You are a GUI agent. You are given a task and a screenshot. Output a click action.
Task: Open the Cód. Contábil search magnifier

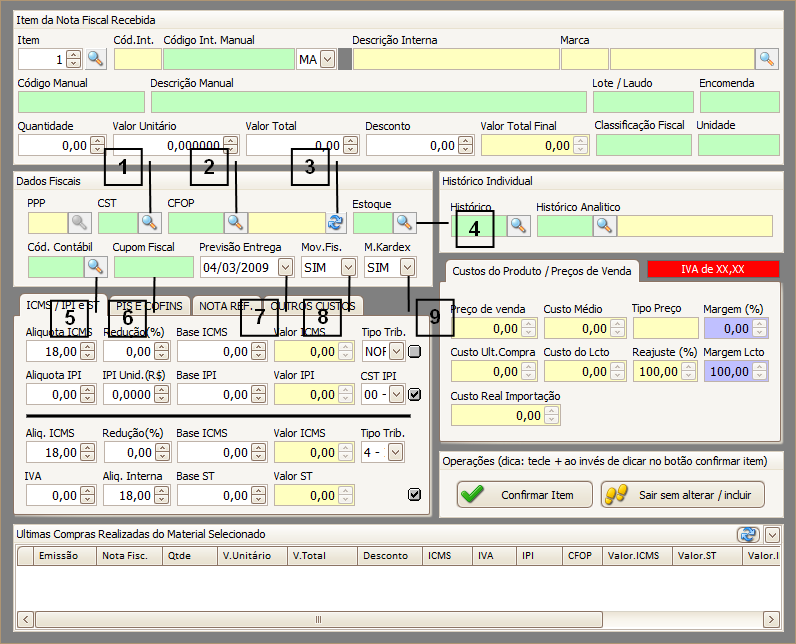click(95, 266)
